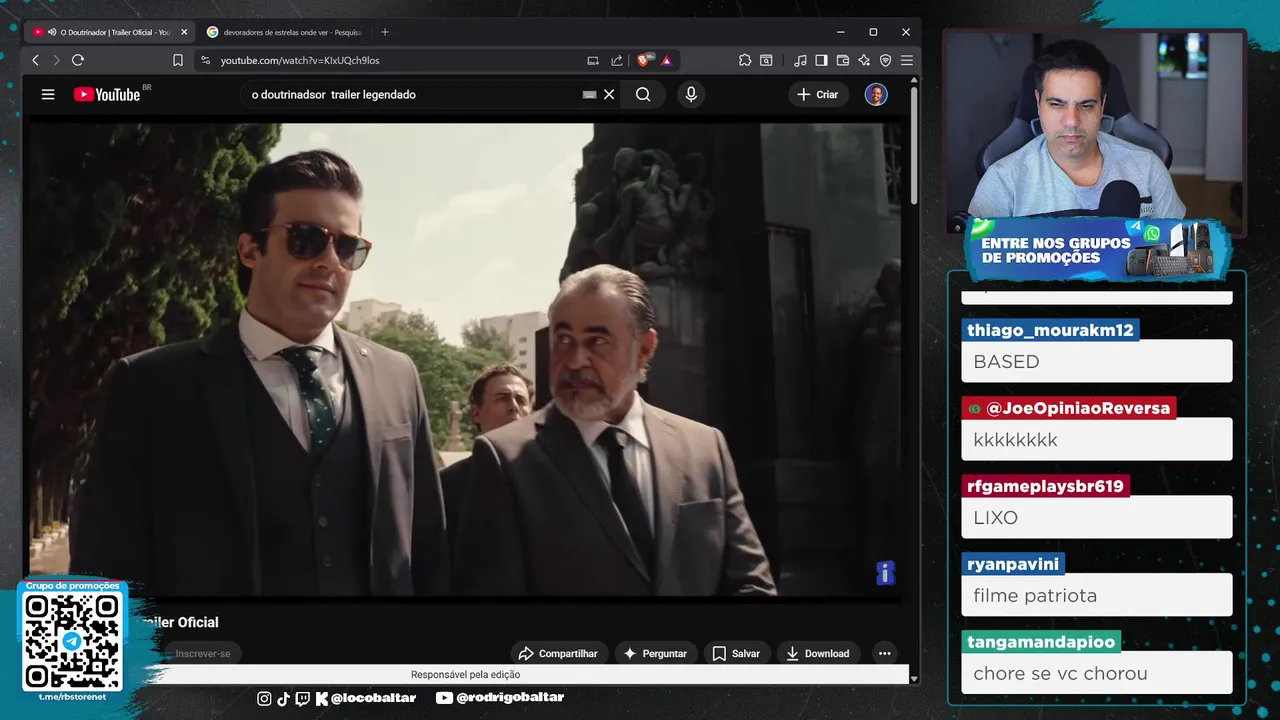Click the address bar URL
Screen dimensions: 1280x720
300,60
